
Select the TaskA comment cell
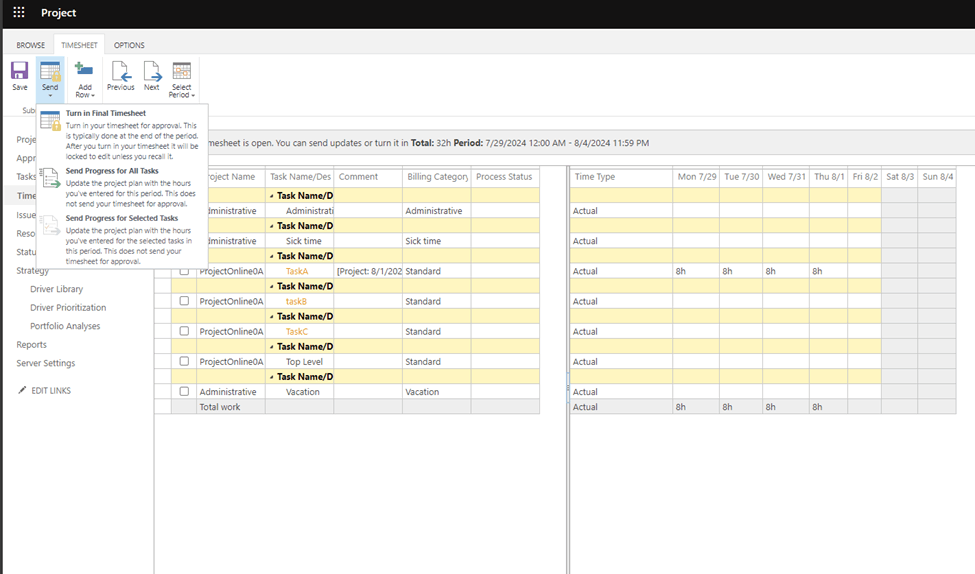click(368, 271)
